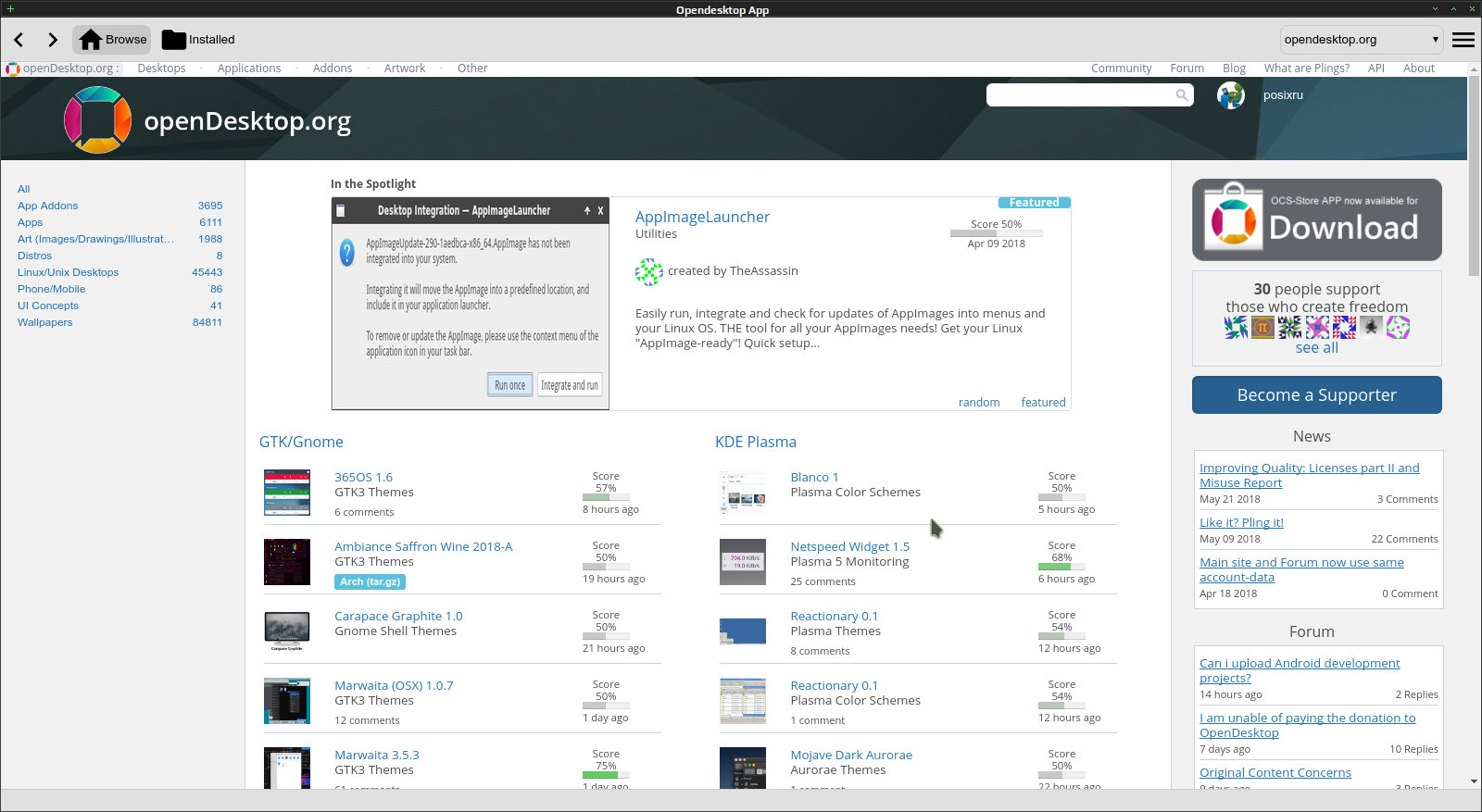Image resolution: width=1482 pixels, height=812 pixels.
Task: Select the Wallpapers category in sidebar
Action: (x=44, y=322)
